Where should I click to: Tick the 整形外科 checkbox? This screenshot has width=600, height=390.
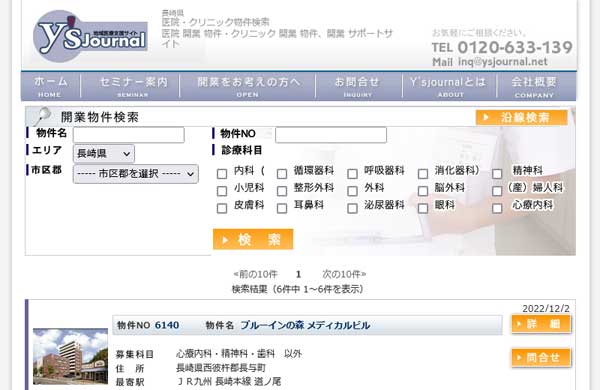pos(282,191)
